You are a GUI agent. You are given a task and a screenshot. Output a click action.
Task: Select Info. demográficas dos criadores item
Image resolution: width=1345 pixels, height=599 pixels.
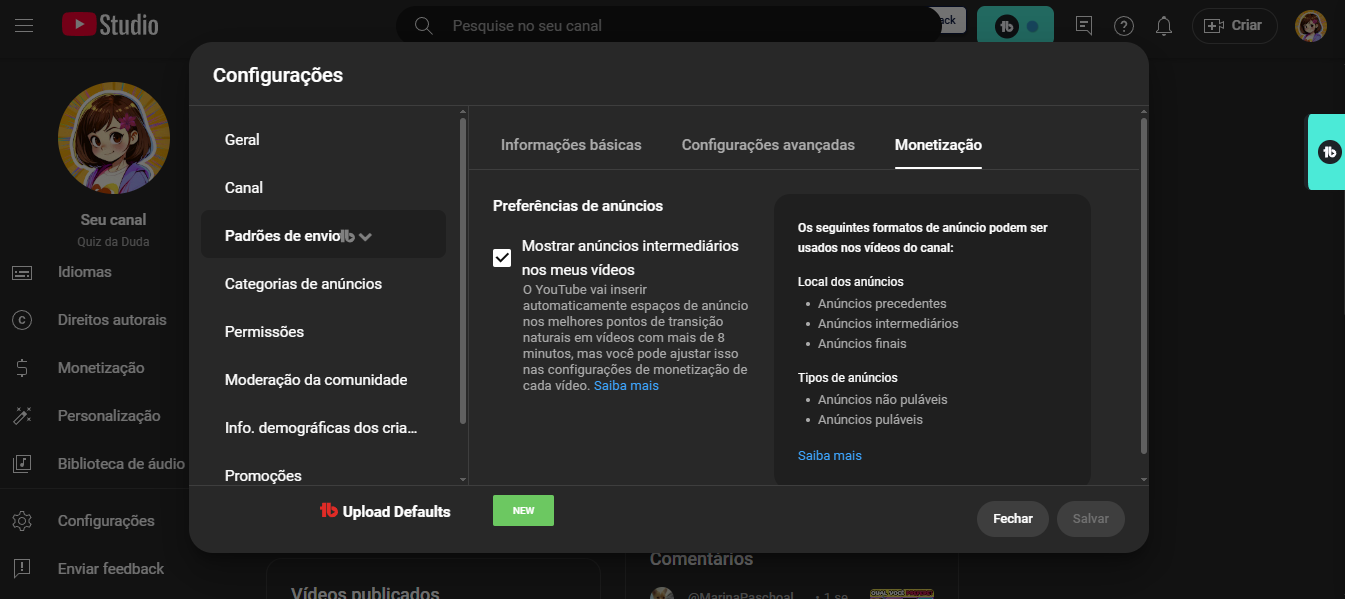pos(323,428)
